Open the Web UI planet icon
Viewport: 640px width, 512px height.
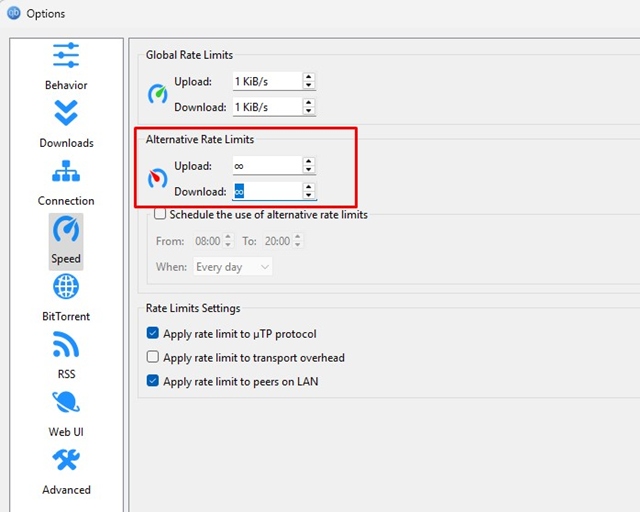66,404
